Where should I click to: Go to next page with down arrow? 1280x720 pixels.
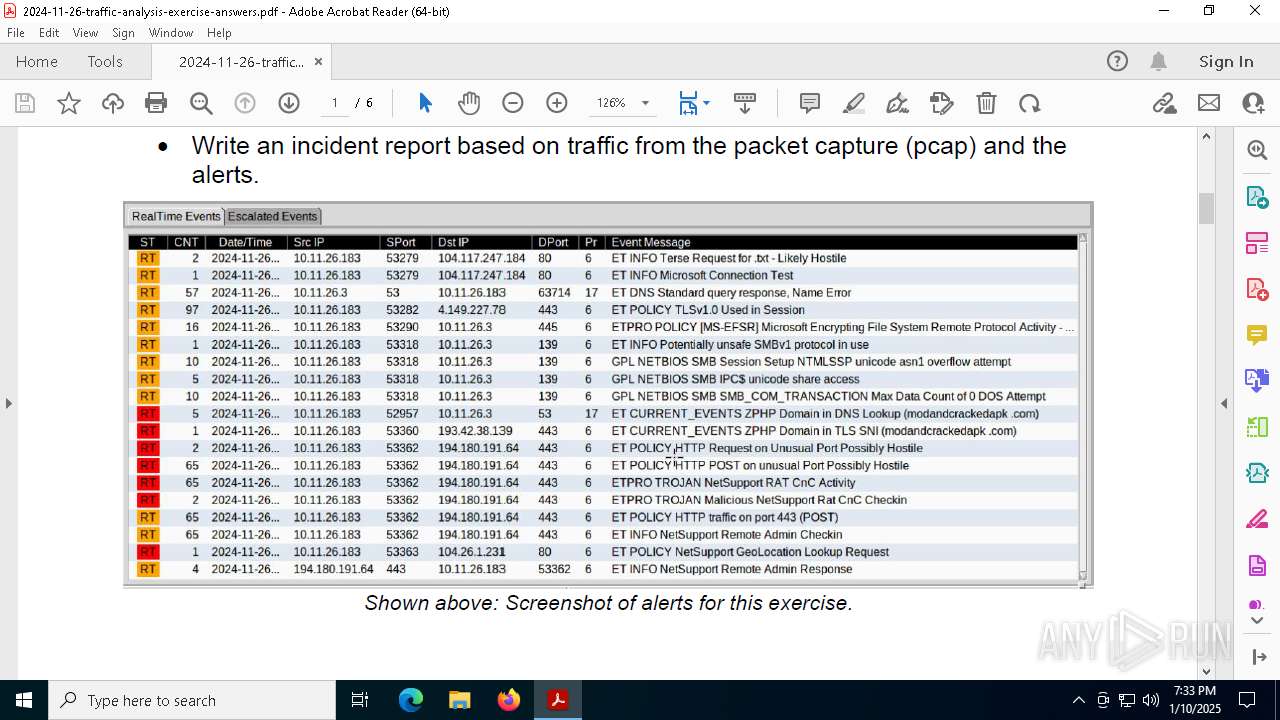click(289, 103)
